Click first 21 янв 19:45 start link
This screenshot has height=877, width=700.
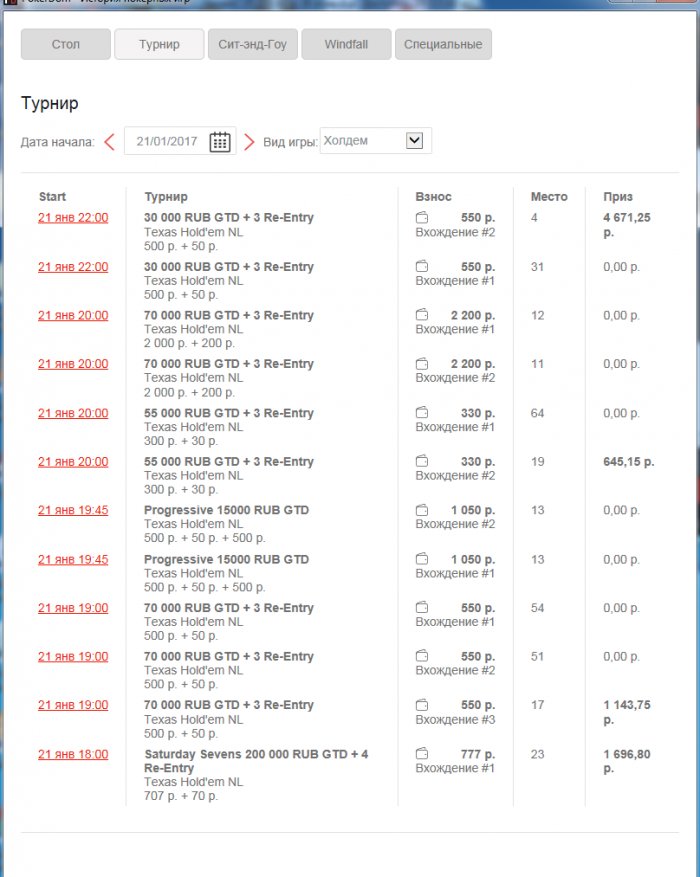click(x=73, y=510)
